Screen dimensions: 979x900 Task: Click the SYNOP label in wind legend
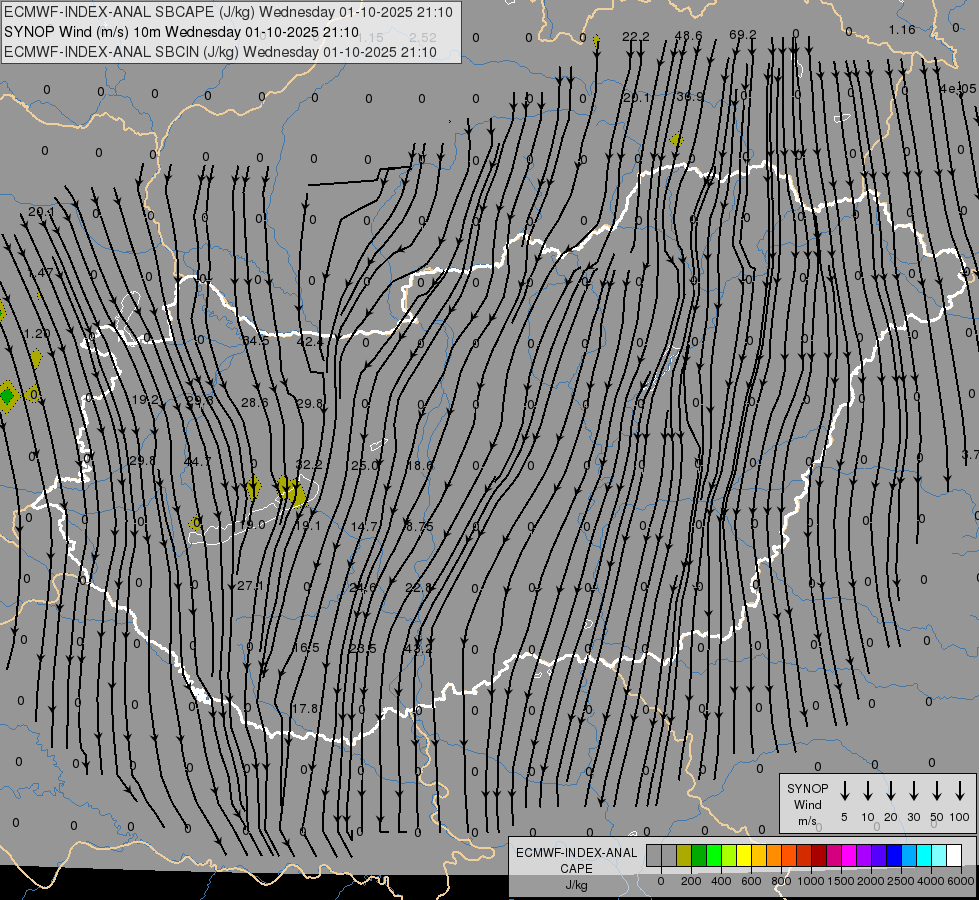pyautogui.click(x=807, y=788)
